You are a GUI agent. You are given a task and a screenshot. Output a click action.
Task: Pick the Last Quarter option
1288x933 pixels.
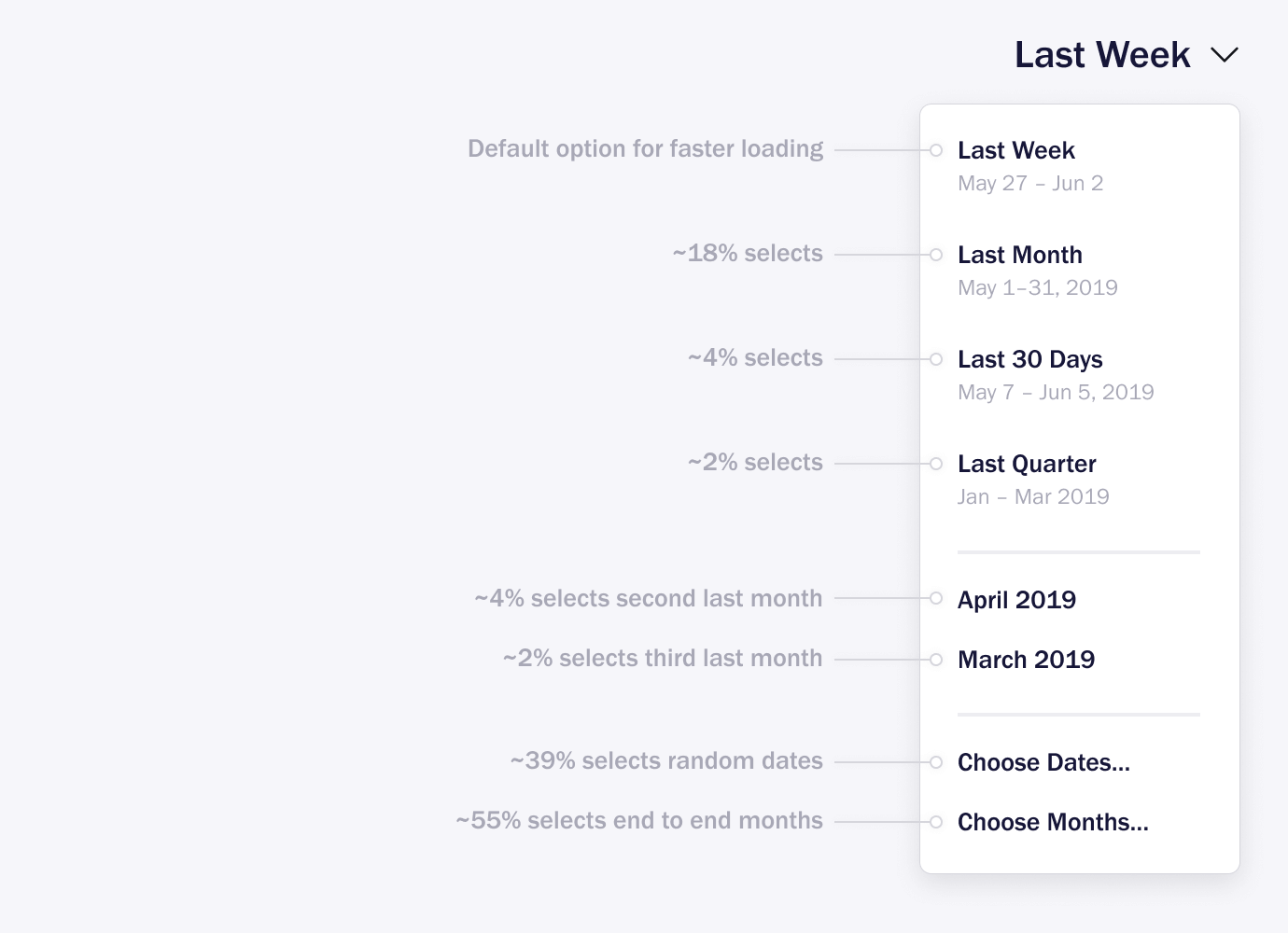(x=1027, y=464)
